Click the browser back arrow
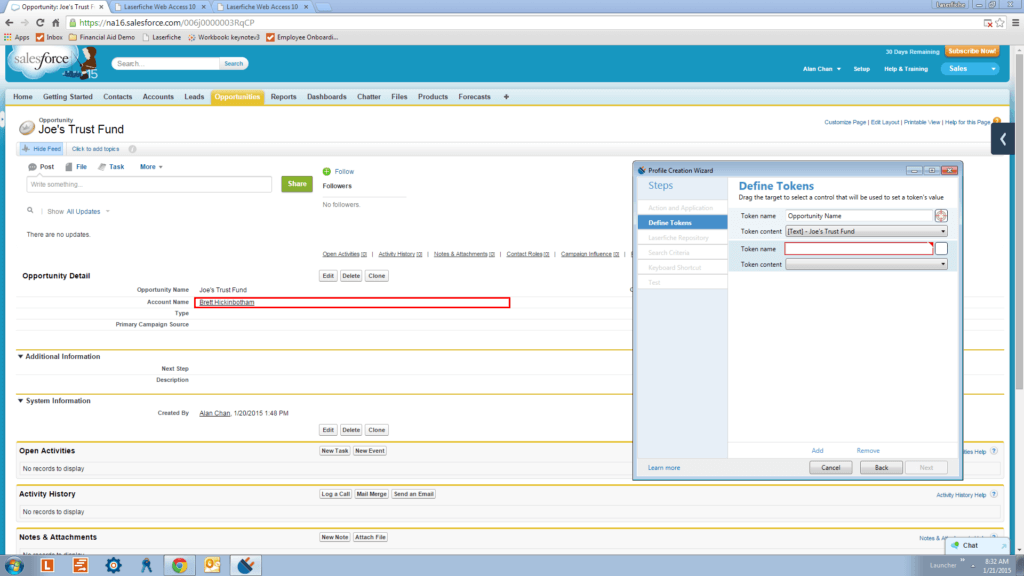Screen dimensions: 1024x576 tap(9, 22)
